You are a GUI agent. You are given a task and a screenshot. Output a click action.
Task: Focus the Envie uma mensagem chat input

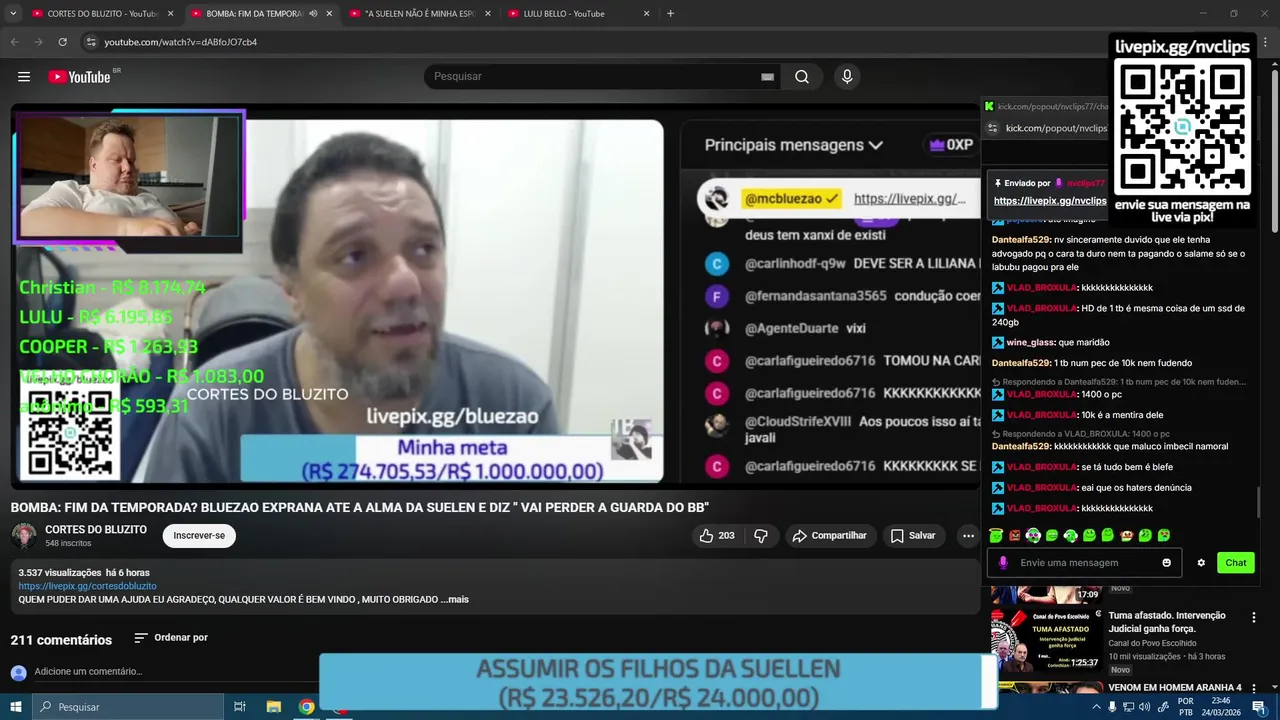point(1085,563)
